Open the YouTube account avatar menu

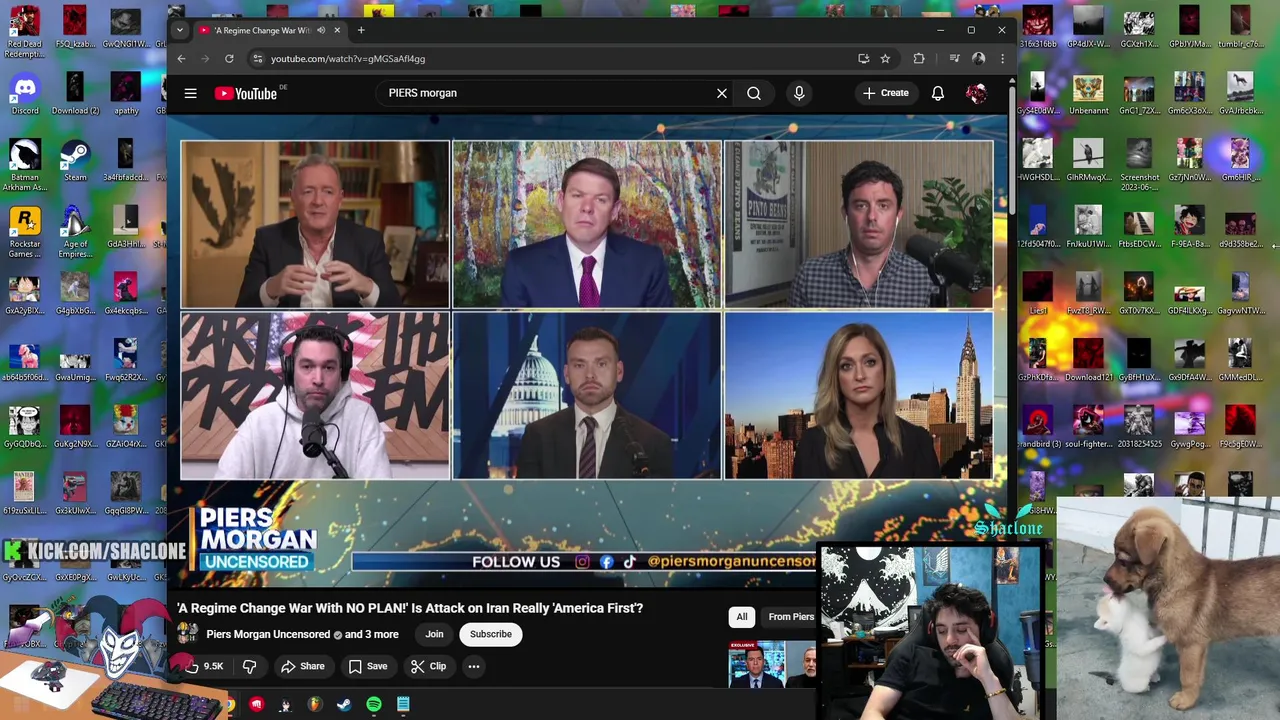977,93
